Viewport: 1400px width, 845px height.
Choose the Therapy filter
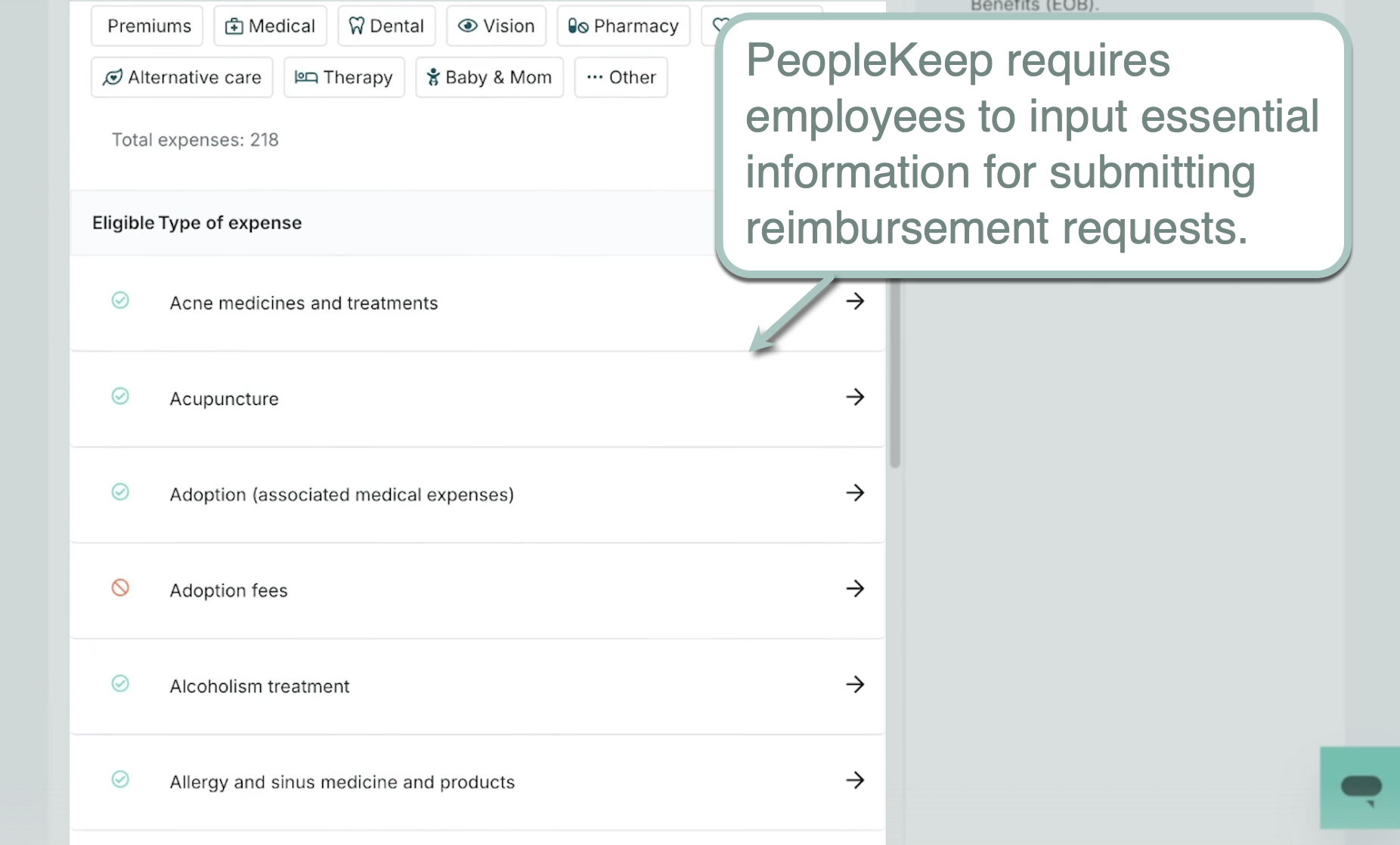pyautogui.click(x=344, y=77)
